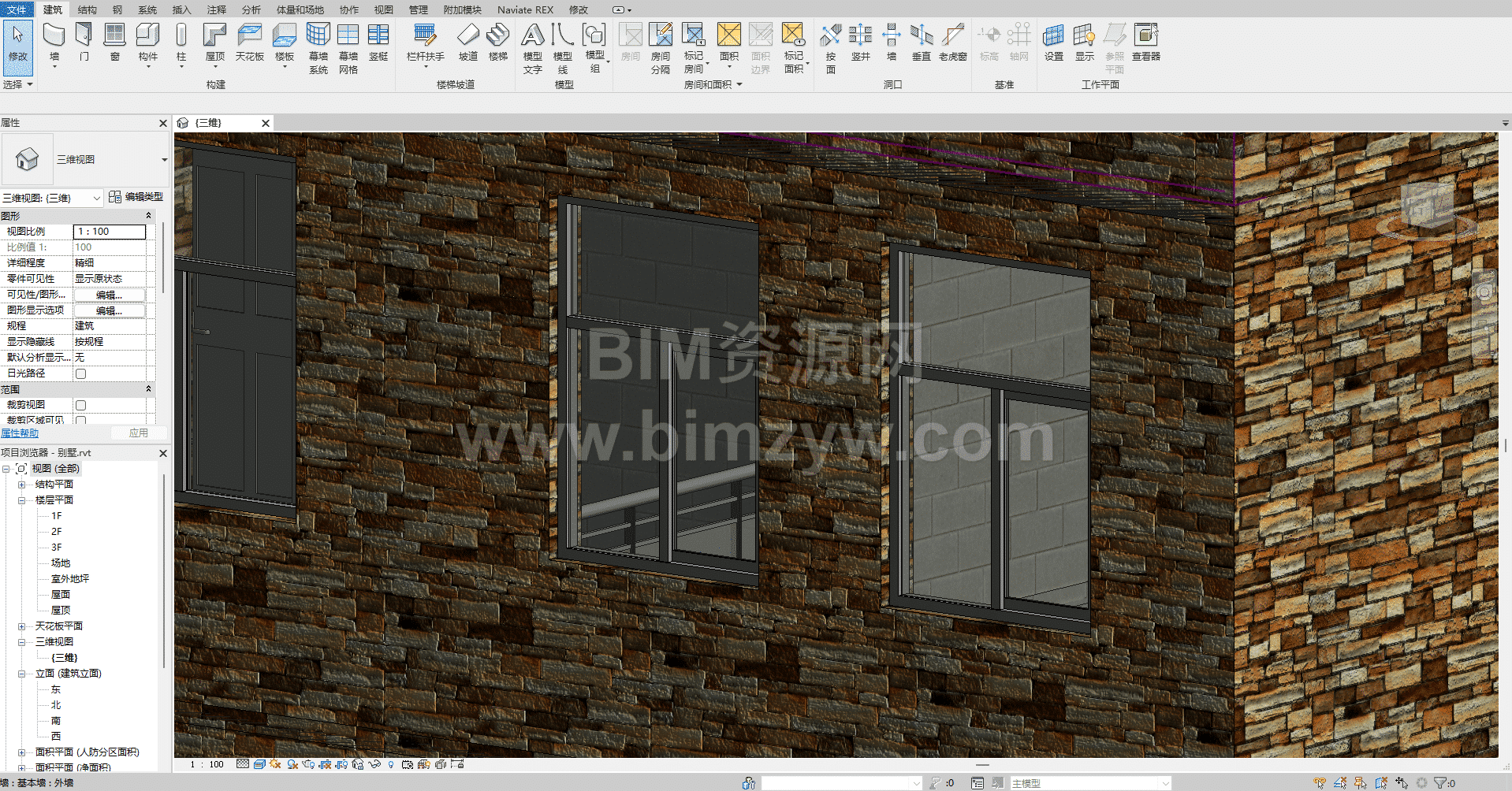Click 编辑 button for 图形显示选项
Screen dimensions: 1512x791
click(110, 310)
